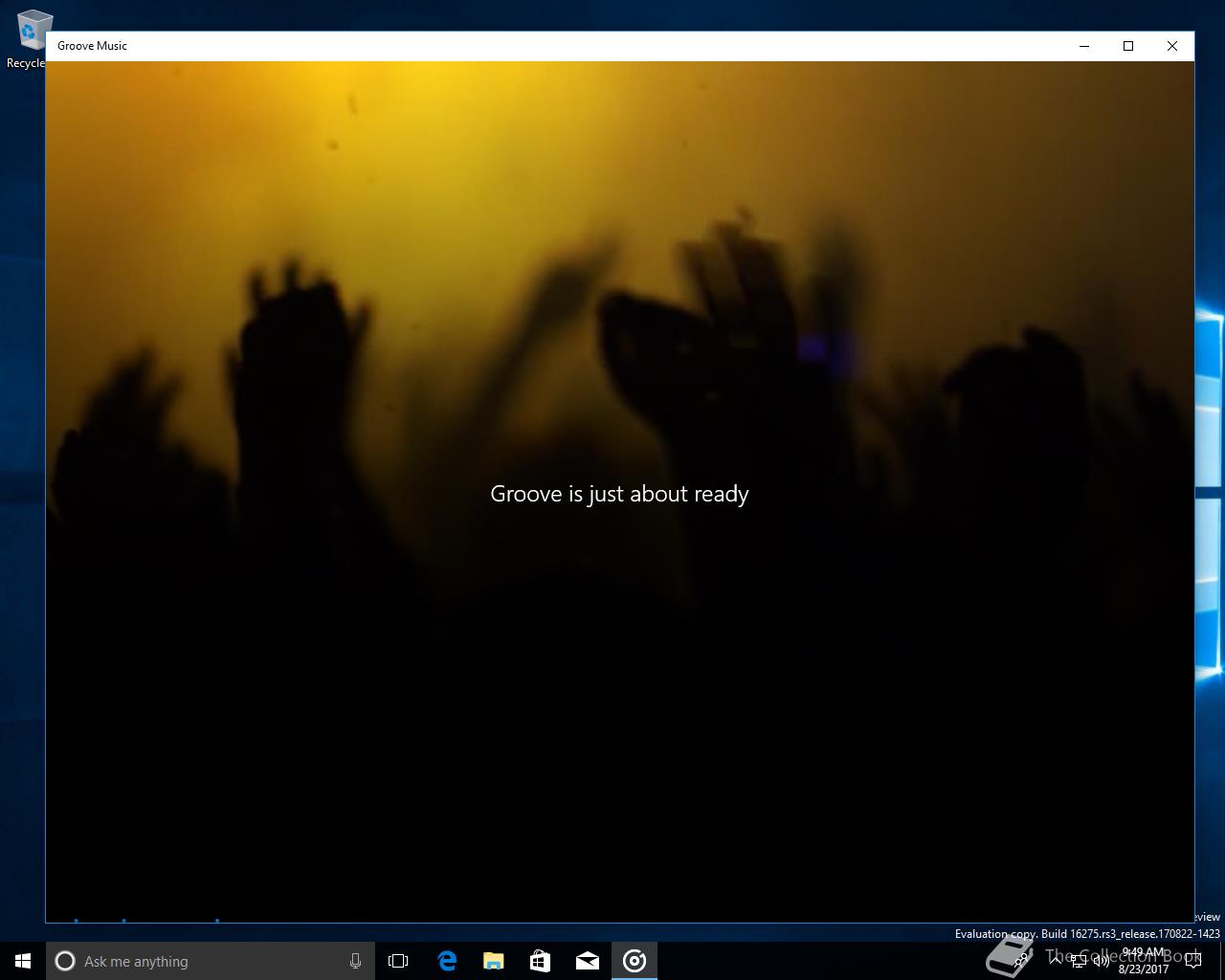Click the Cortana circle icon
Image resolution: width=1225 pixels, height=980 pixels.
pos(65,961)
